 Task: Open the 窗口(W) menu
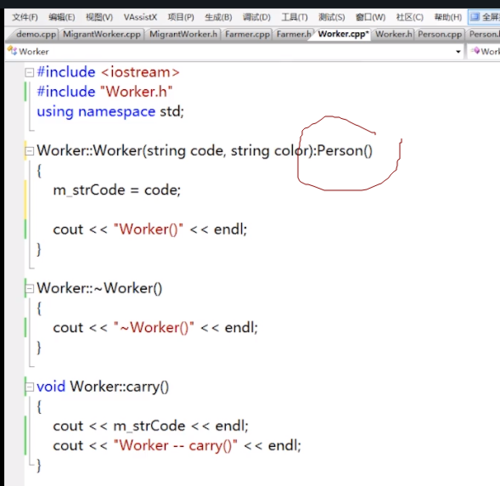[370, 17]
